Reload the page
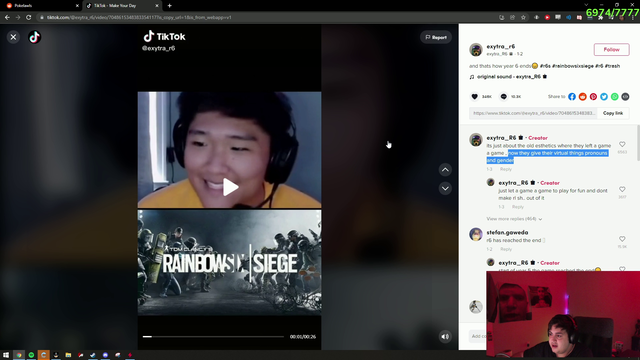The width and height of the screenshot is (640, 360). click(29, 18)
